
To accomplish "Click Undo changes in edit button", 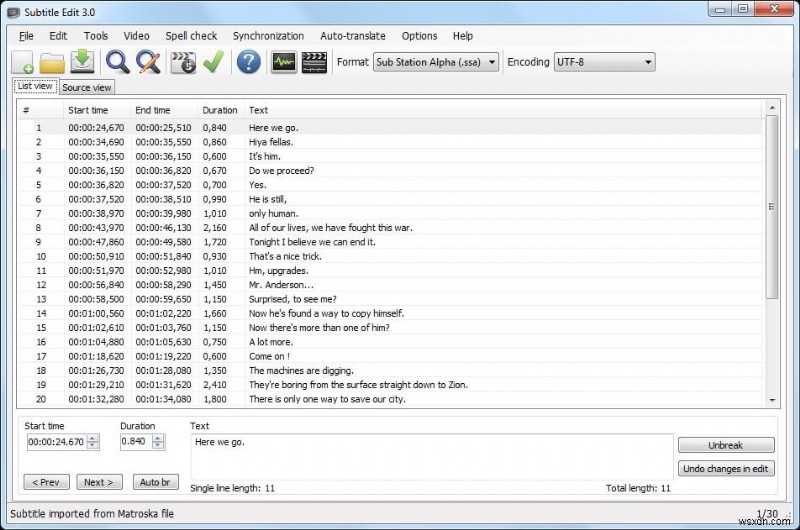I will pos(726,468).
